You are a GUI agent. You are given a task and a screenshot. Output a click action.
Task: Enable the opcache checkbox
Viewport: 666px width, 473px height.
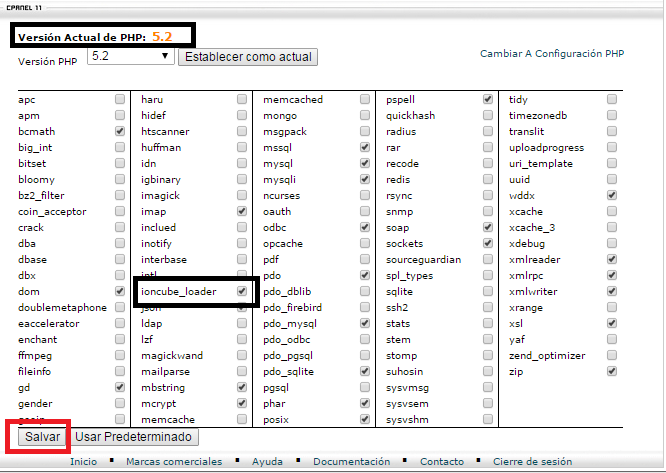click(364, 243)
